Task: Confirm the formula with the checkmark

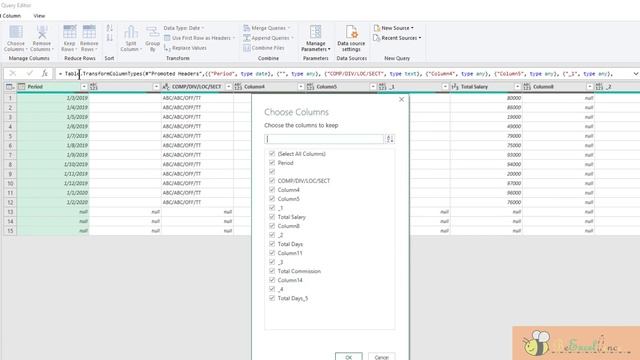Action: pos(29,73)
